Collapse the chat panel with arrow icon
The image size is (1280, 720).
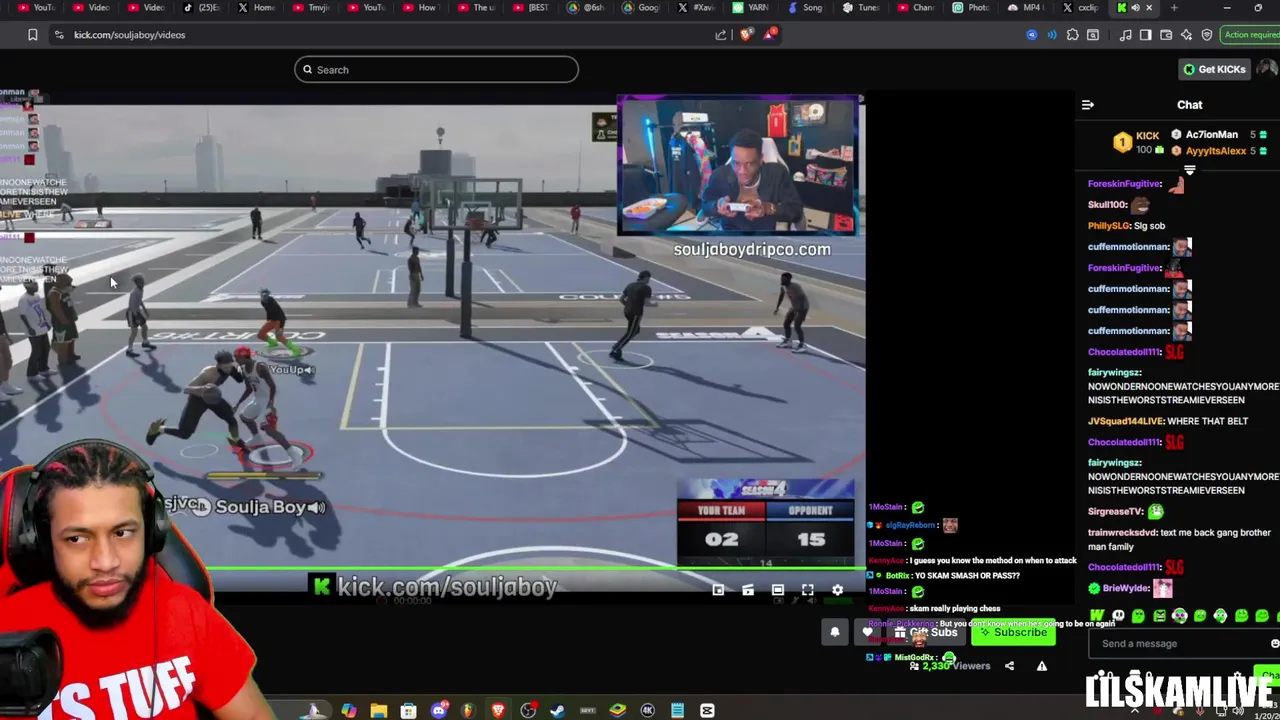pyautogui.click(x=1088, y=105)
